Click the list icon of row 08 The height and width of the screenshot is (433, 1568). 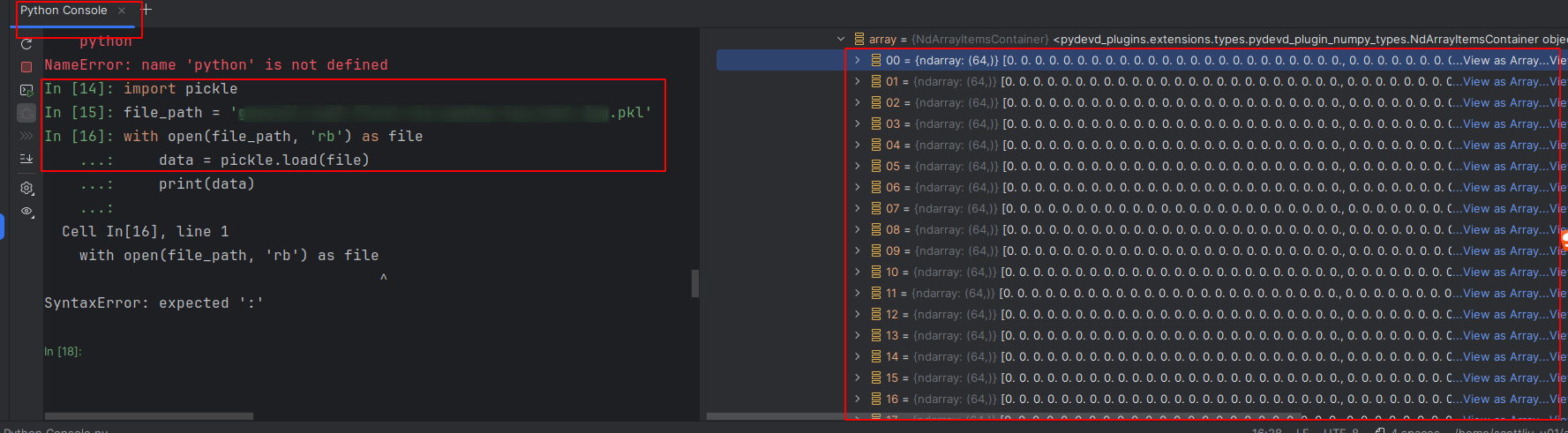point(875,229)
